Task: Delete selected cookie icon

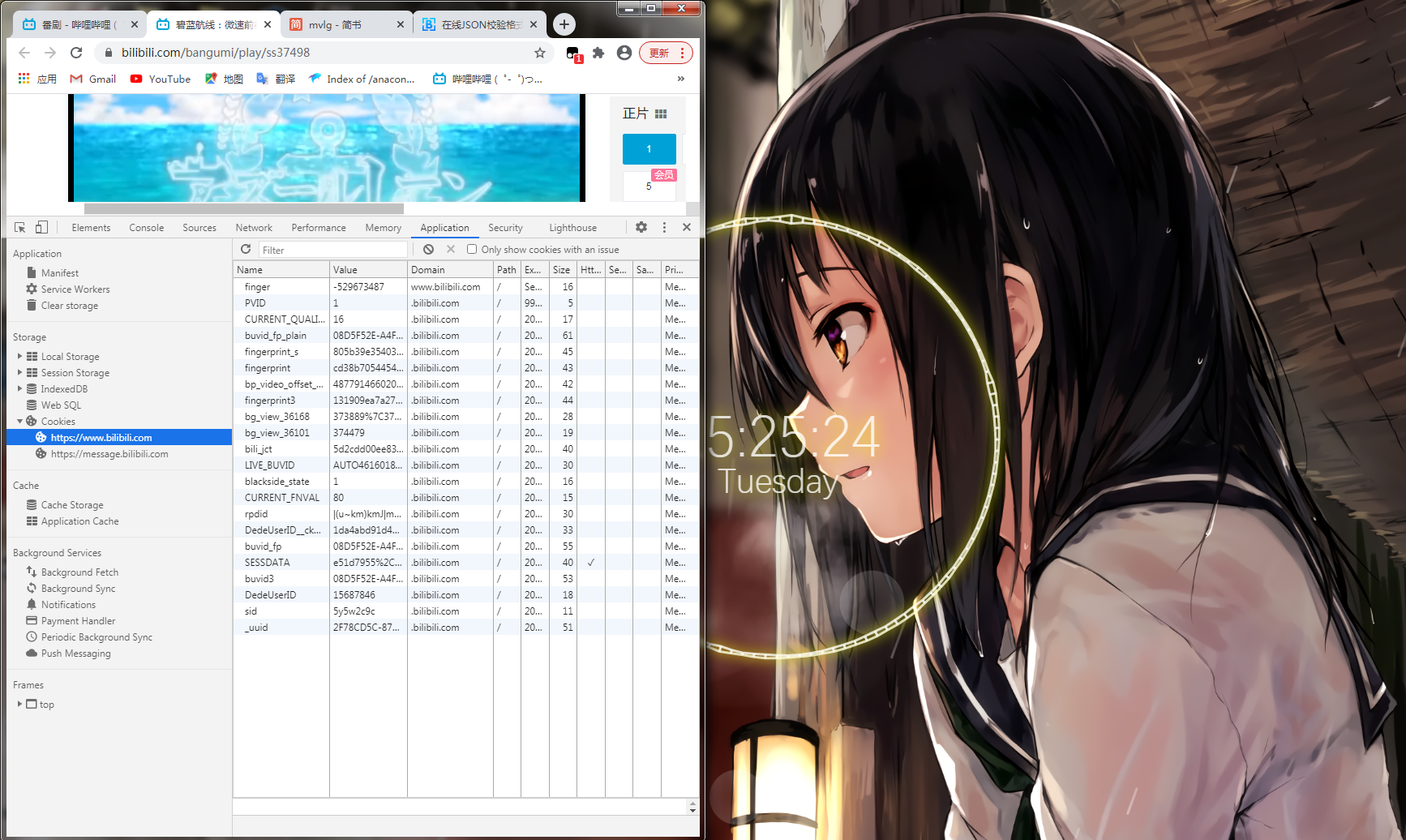Action: click(x=451, y=250)
